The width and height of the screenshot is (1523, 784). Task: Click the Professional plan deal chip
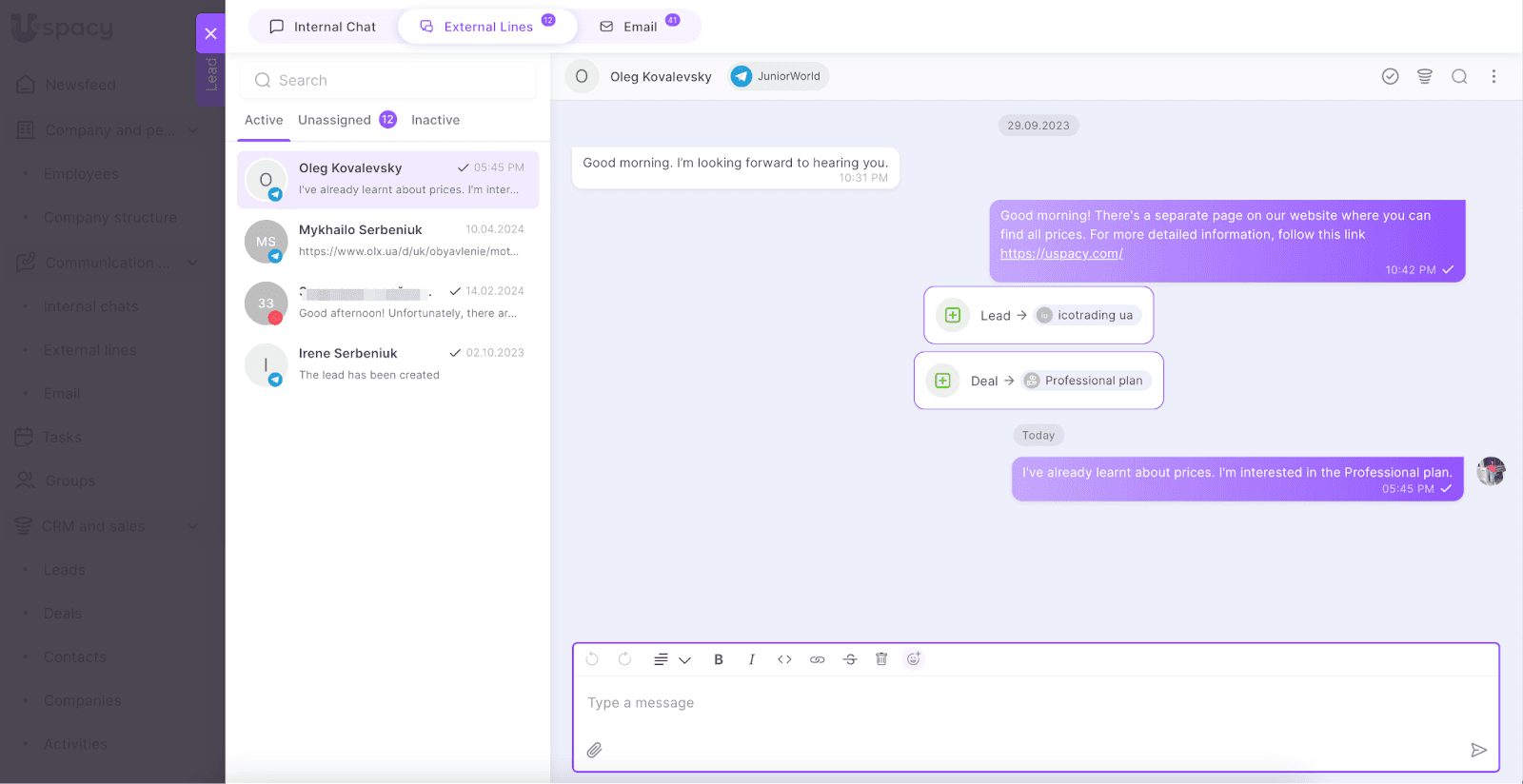(1086, 381)
